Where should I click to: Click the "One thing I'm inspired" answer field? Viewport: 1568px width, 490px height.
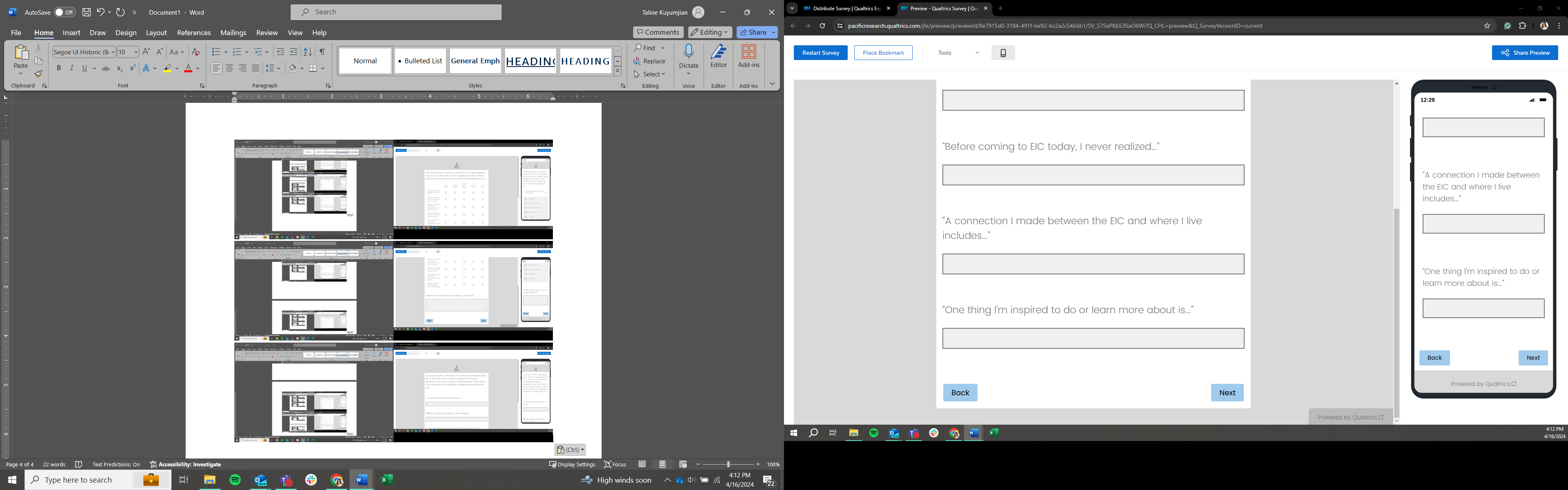click(x=1093, y=339)
